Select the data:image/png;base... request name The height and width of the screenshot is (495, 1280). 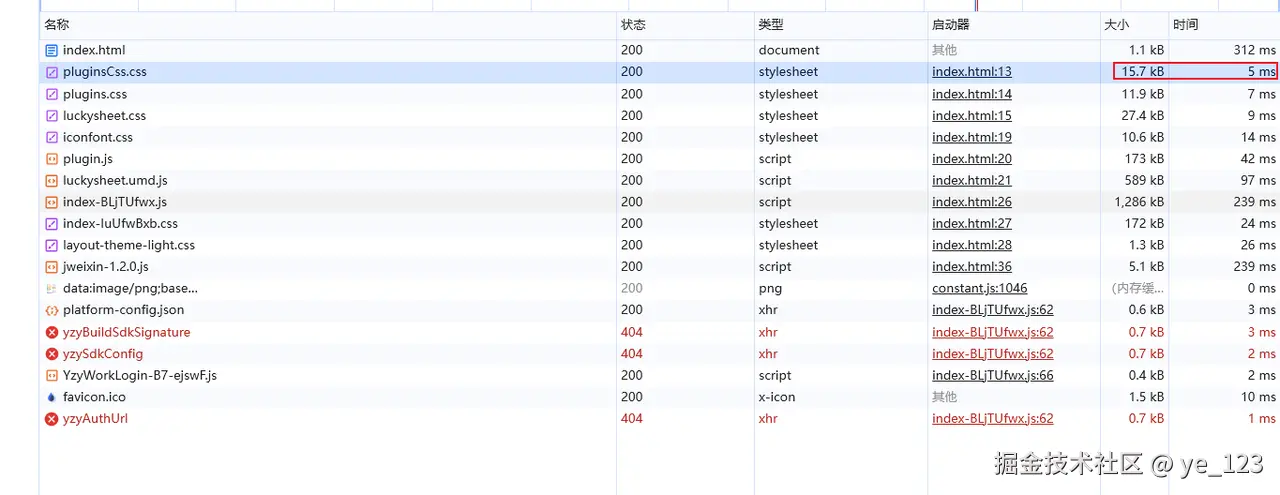[130, 288]
